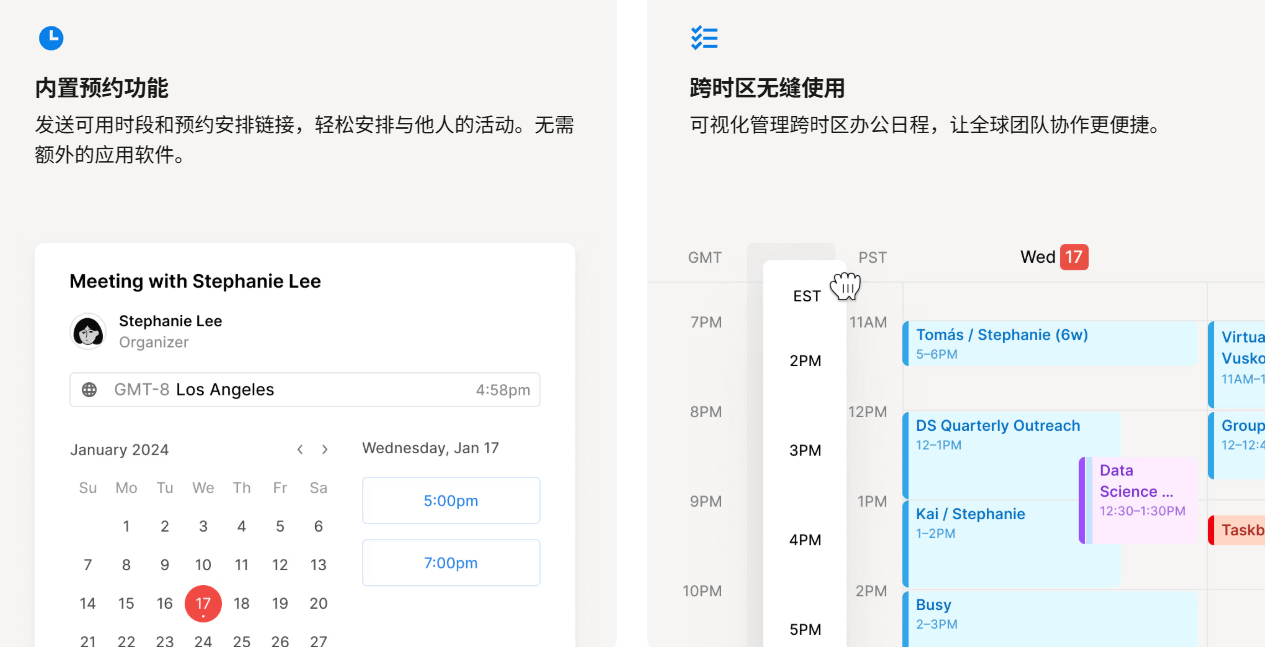
Task: Pick January 10 on the calendar
Action: [203, 564]
